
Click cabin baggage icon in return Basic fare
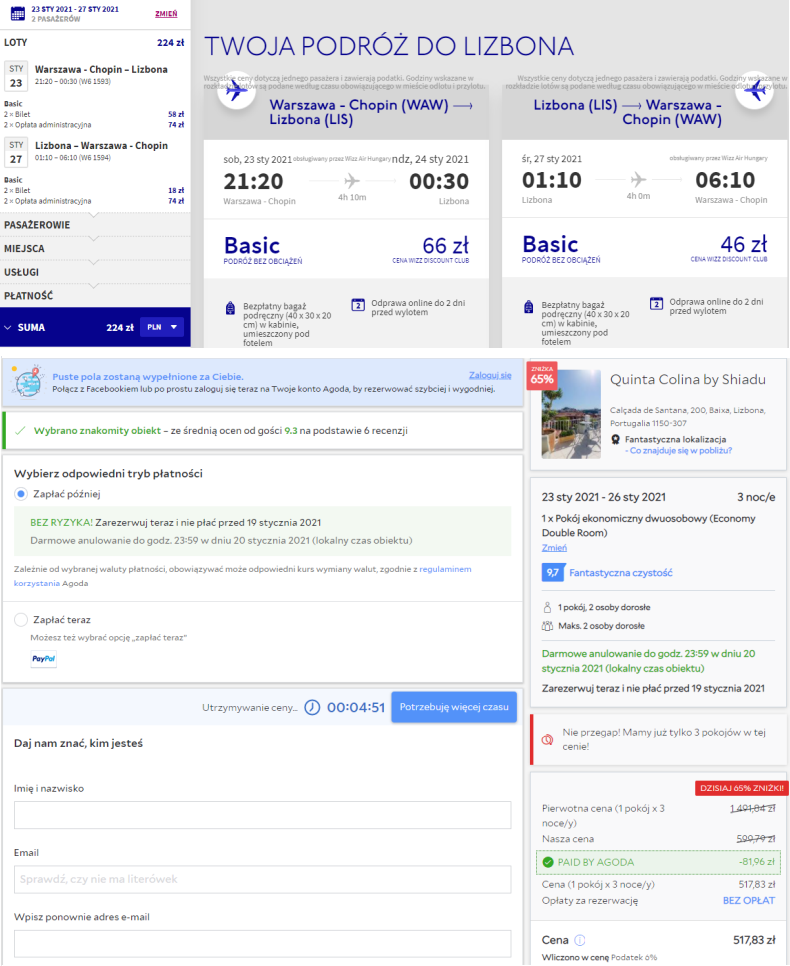click(529, 307)
